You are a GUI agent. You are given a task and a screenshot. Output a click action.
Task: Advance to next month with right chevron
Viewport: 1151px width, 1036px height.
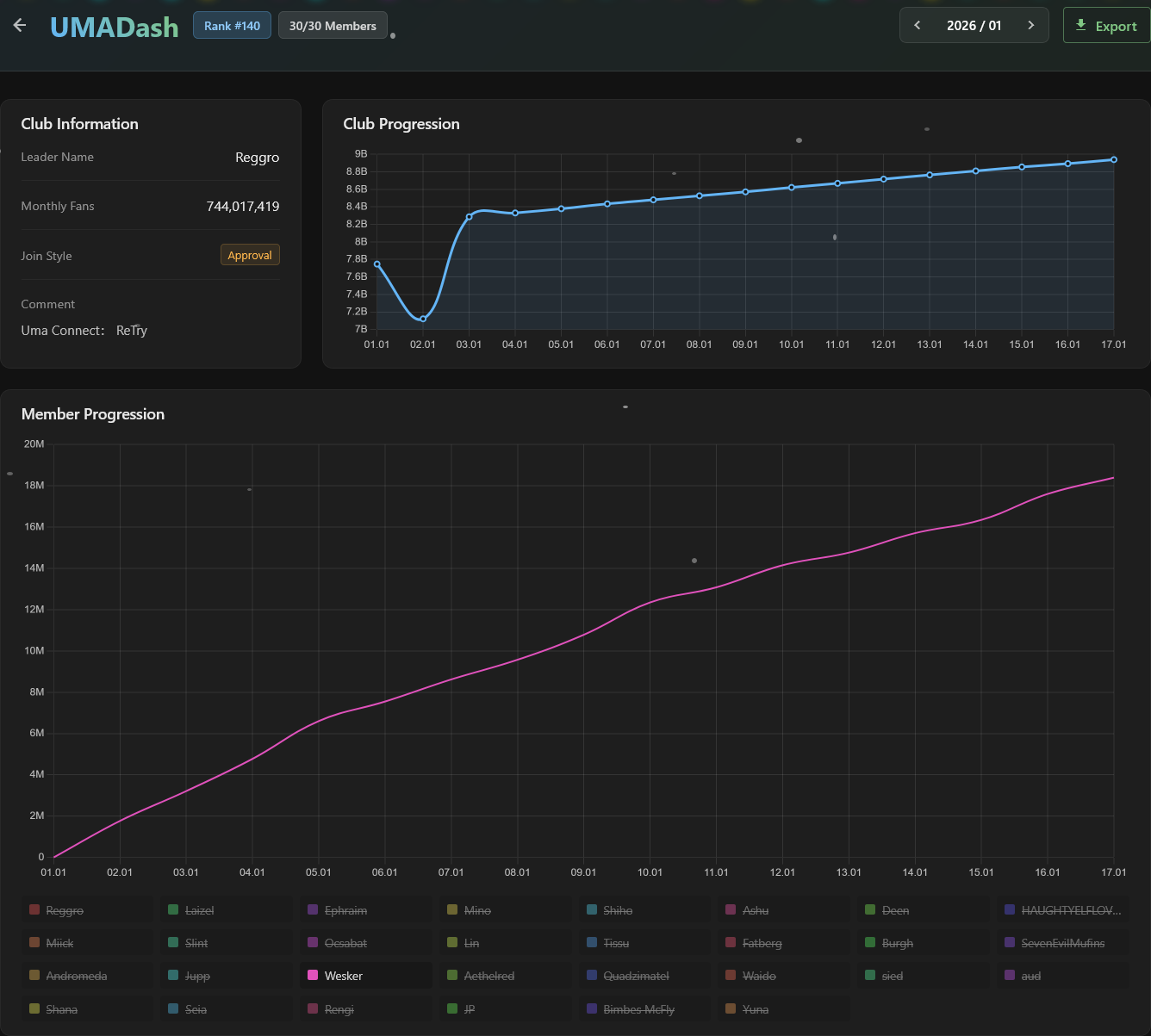(1030, 26)
